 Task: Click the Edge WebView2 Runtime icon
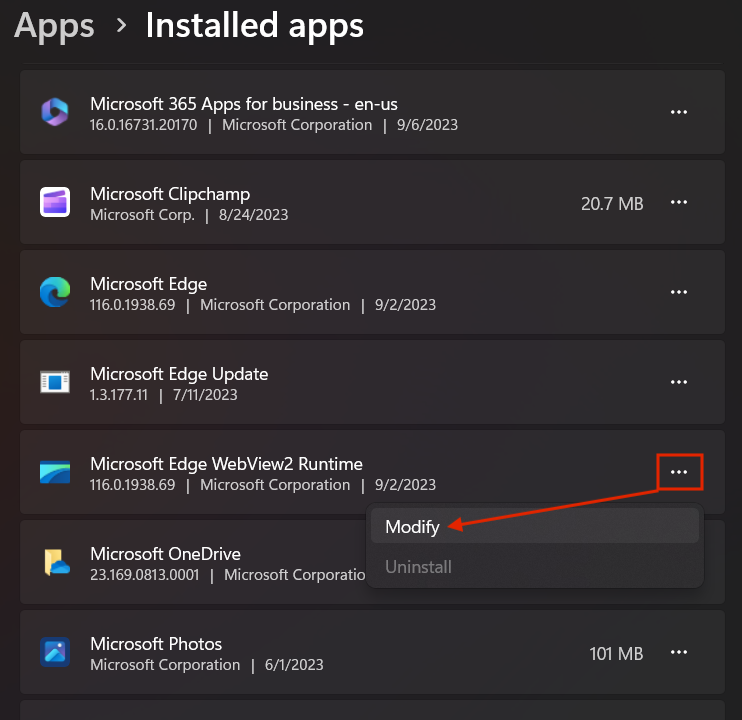tap(55, 472)
